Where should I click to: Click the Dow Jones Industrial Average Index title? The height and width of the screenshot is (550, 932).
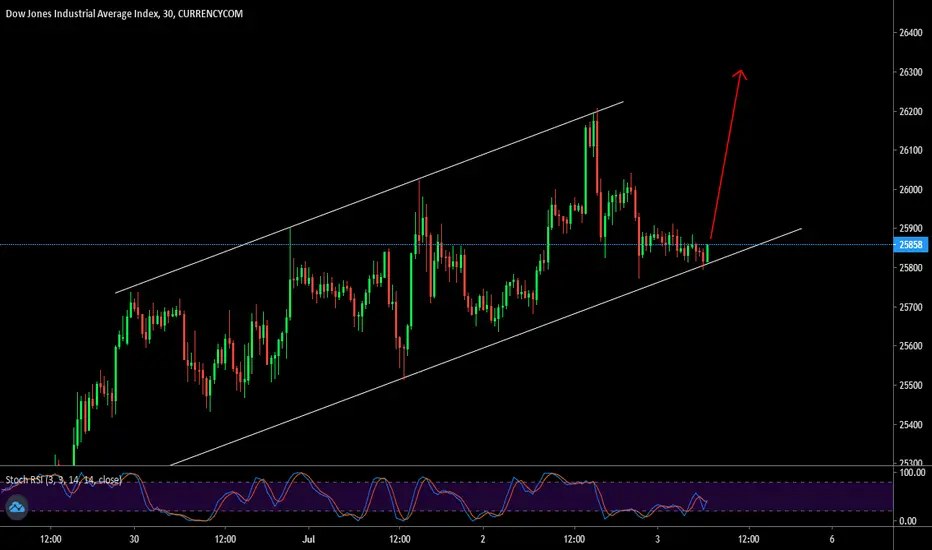(x=124, y=14)
